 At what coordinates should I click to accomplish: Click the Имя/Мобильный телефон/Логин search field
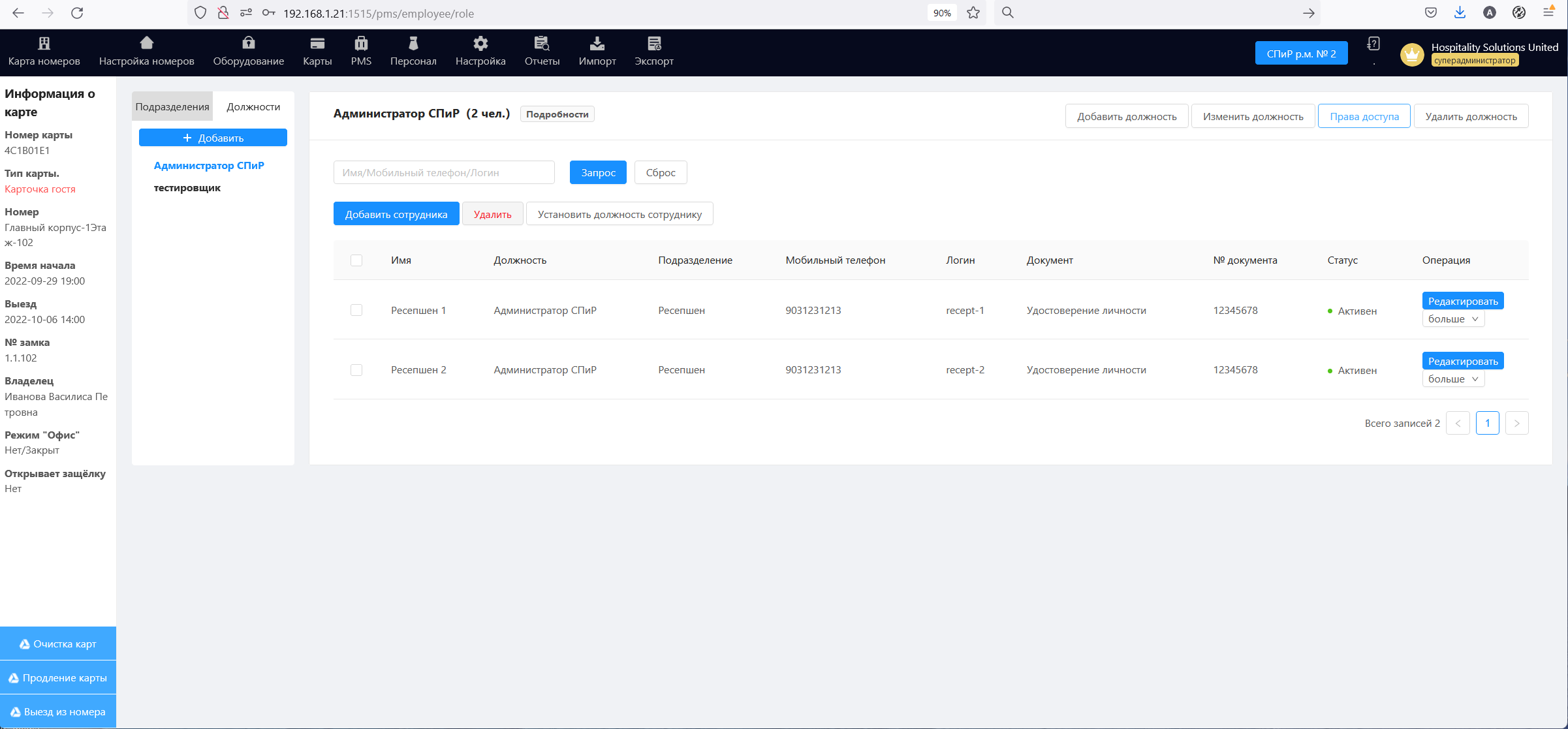[444, 173]
